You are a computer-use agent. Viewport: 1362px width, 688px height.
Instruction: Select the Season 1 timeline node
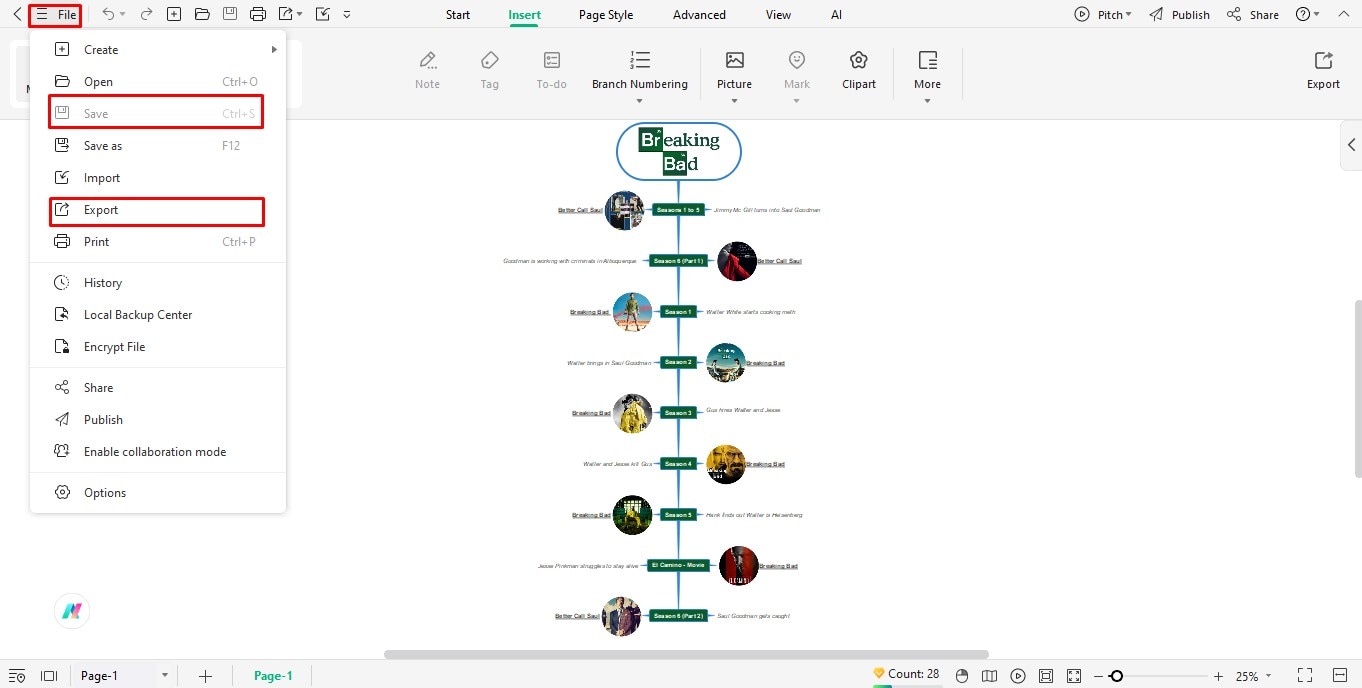point(678,312)
